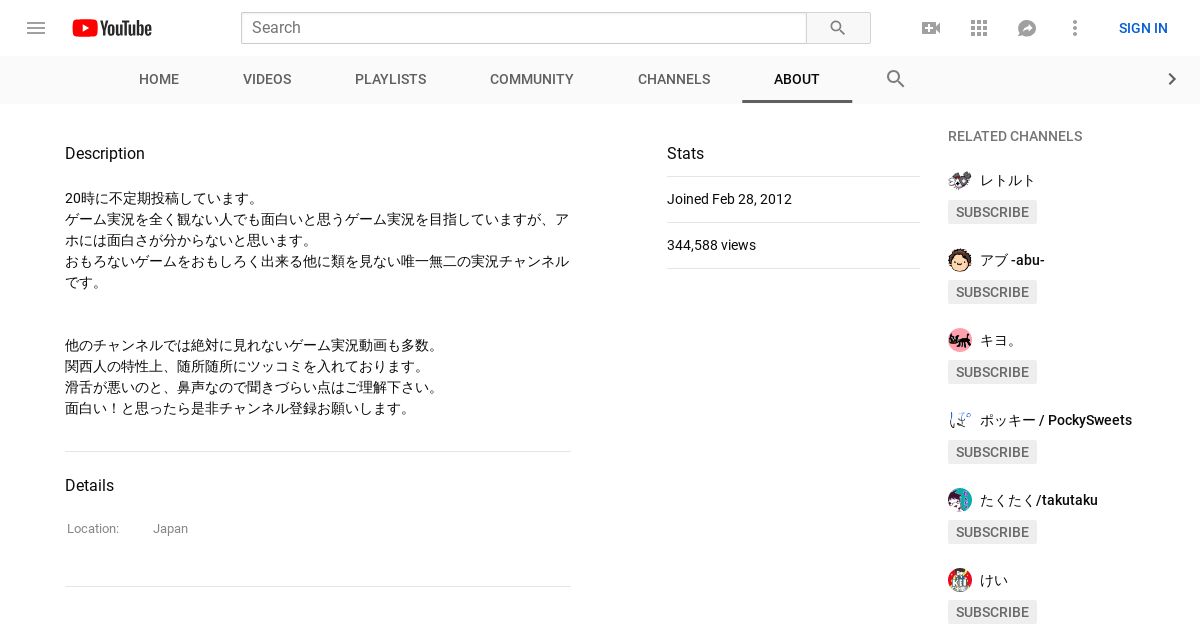Screen dimensions: 1200x630
Task: Open たくたく/takutaku channel avatar
Action: [x=960, y=500]
